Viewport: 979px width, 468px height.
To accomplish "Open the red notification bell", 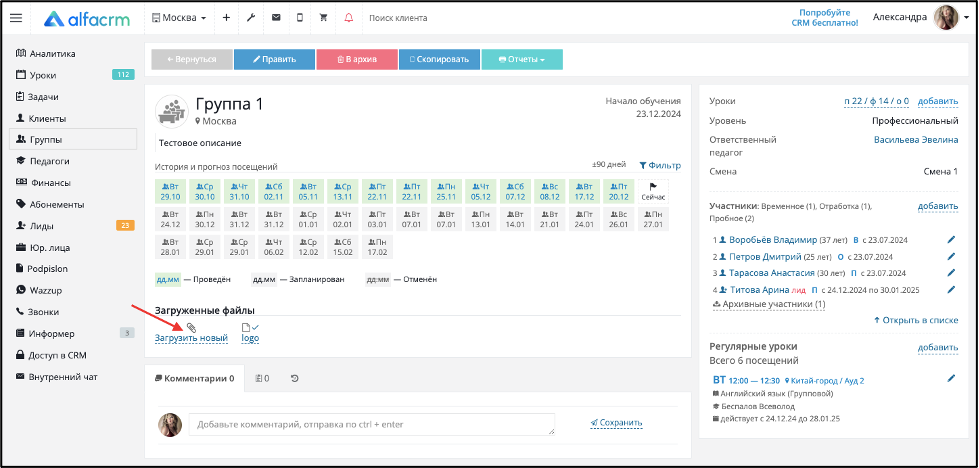I will [348, 18].
